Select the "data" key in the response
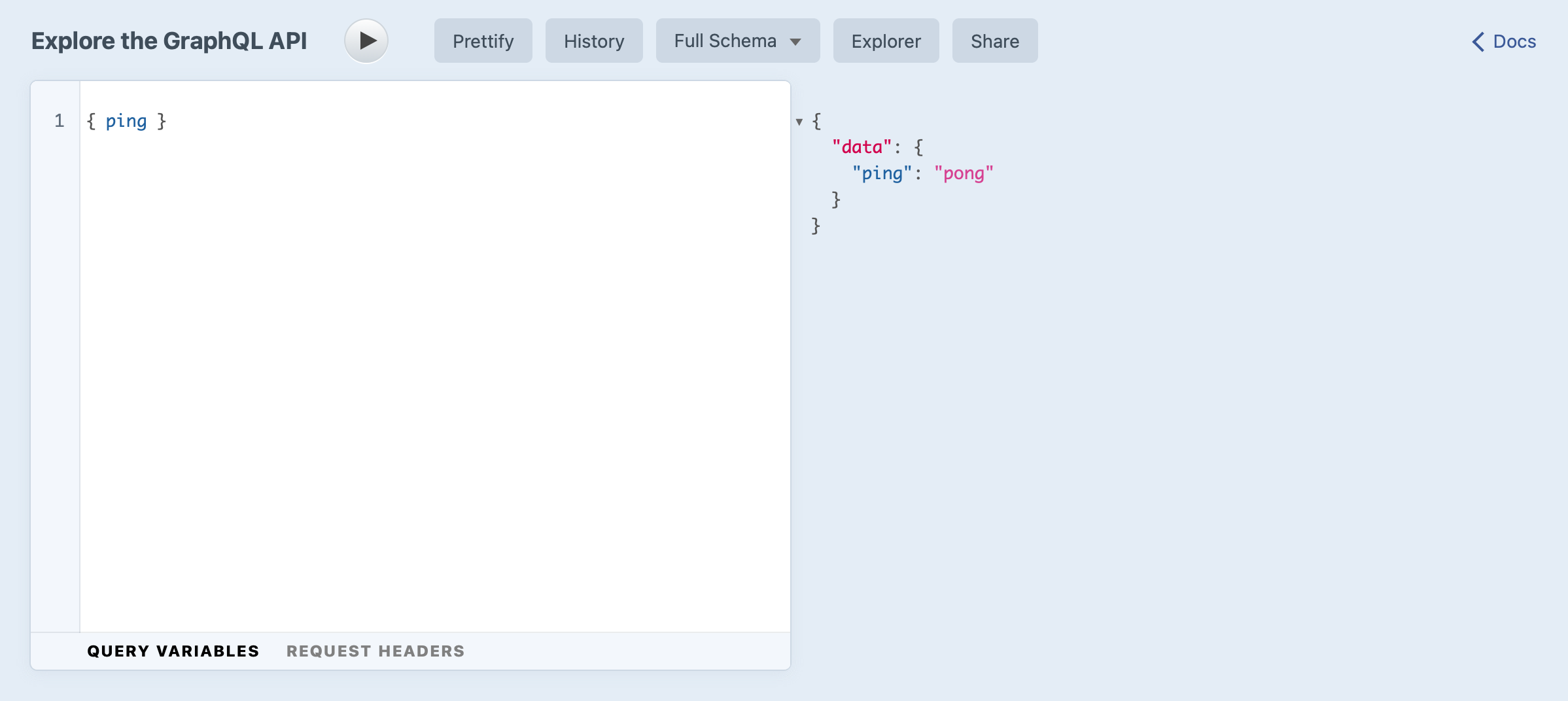This screenshot has width=1568, height=701. point(862,146)
